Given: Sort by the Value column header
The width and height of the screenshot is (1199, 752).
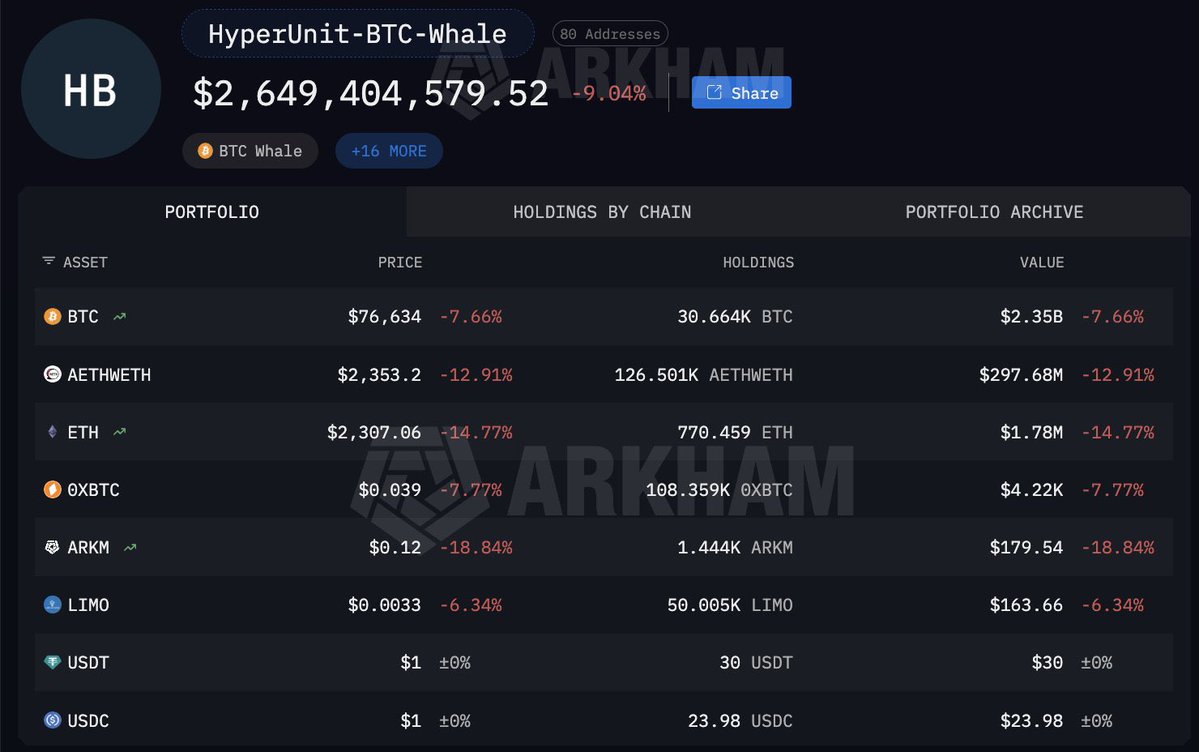Looking at the screenshot, I should click(1041, 262).
